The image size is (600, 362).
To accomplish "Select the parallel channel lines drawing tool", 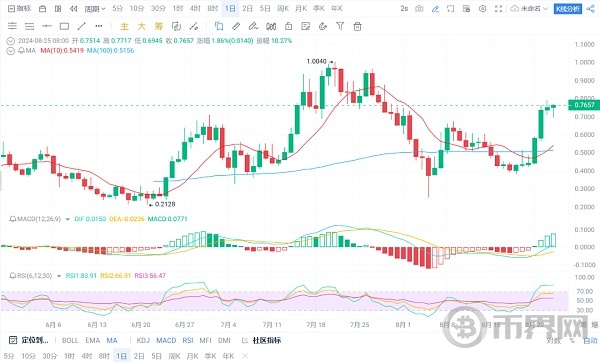I will click(12, 26).
